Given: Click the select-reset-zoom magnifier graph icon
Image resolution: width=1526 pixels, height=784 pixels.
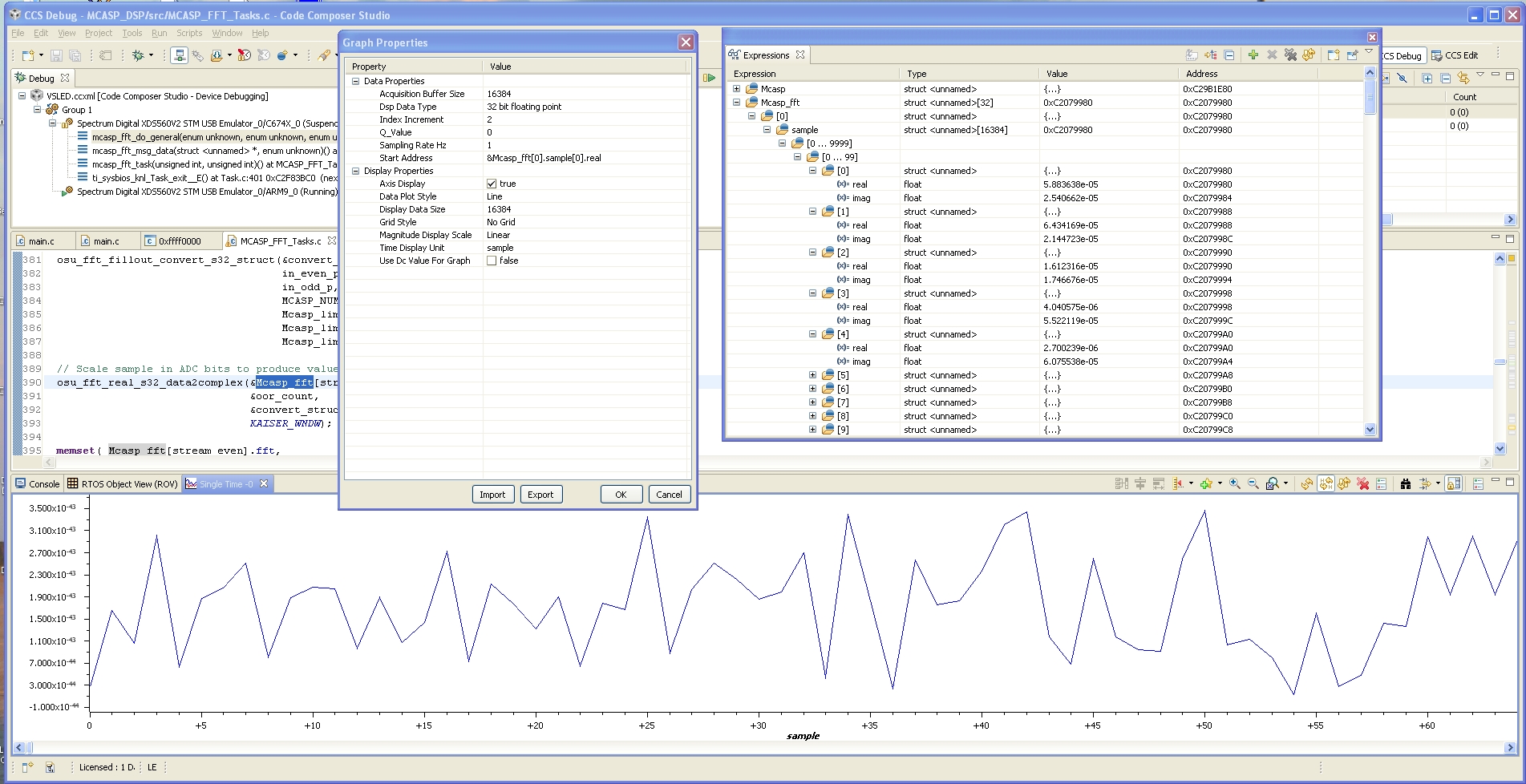Looking at the screenshot, I should pyautogui.click(x=1272, y=483).
